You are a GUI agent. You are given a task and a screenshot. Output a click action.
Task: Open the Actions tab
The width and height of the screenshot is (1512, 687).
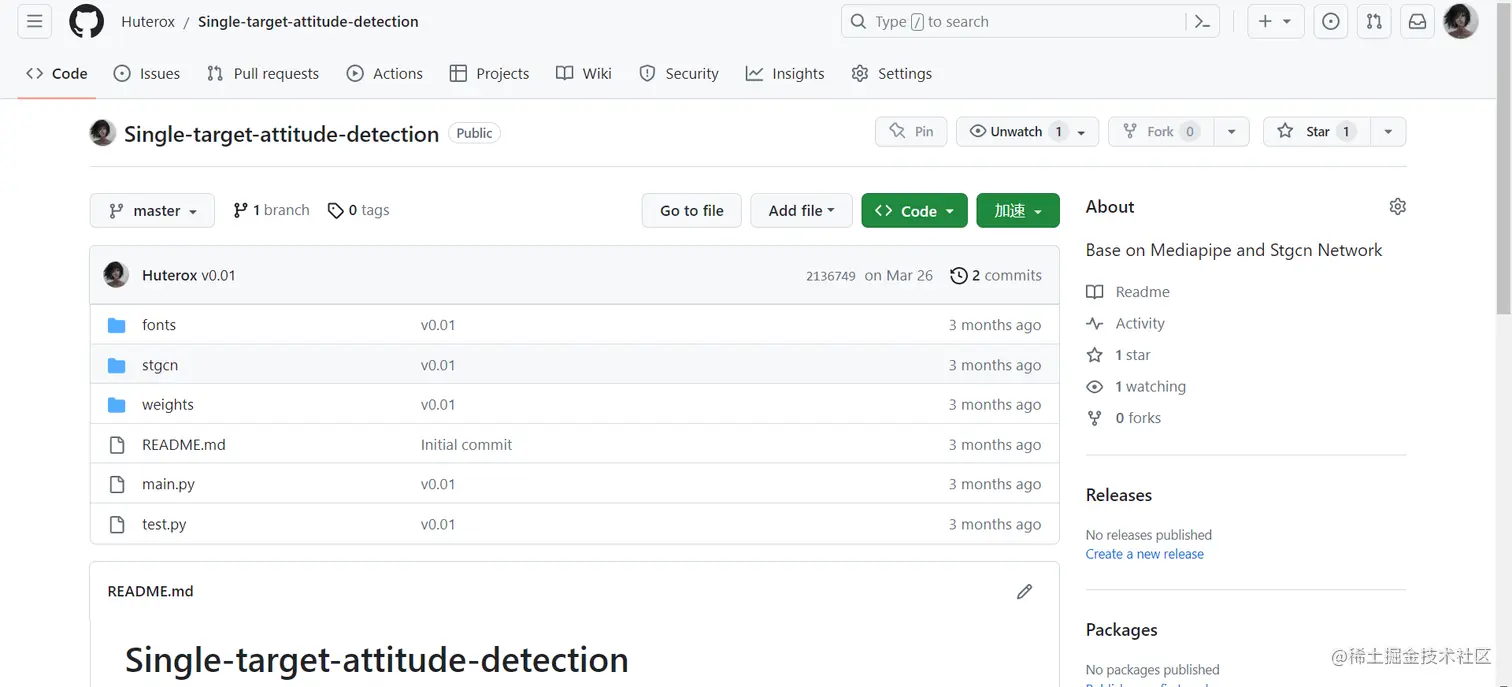click(x=385, y=73)
